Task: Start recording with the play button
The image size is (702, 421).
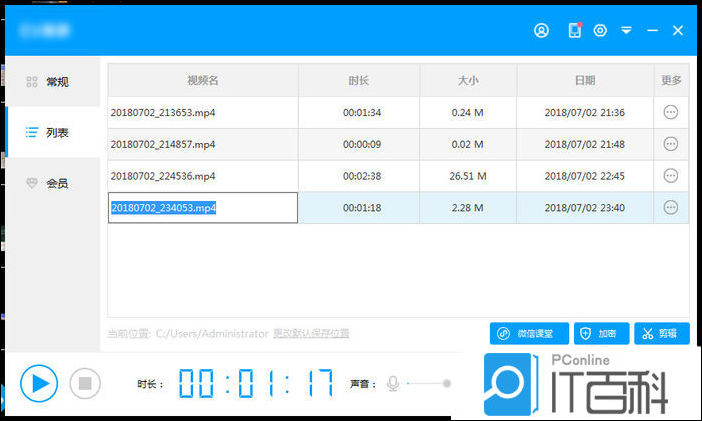Action: 39,383
